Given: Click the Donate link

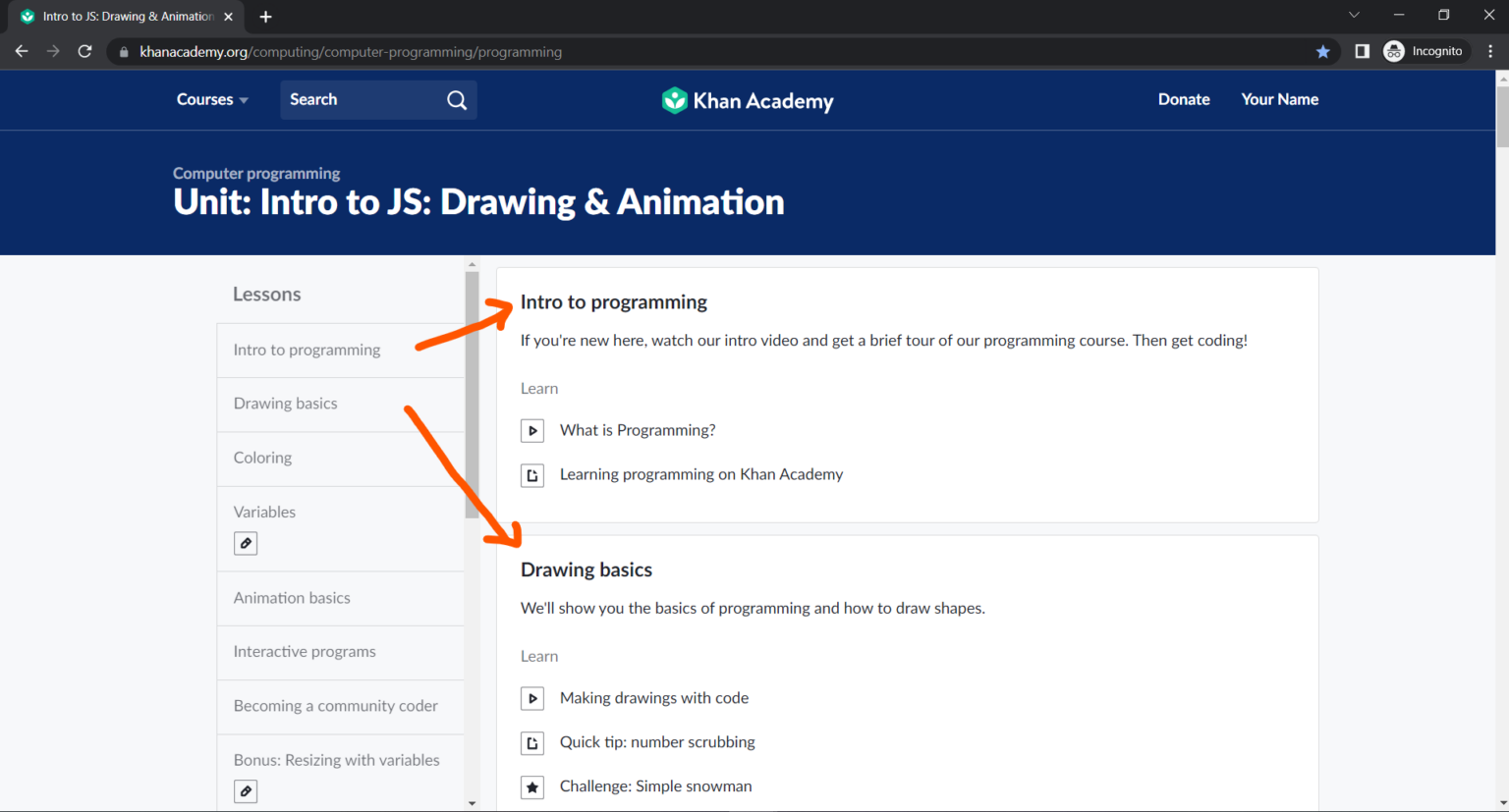Looking at the screenshot, I should 1184,99.
